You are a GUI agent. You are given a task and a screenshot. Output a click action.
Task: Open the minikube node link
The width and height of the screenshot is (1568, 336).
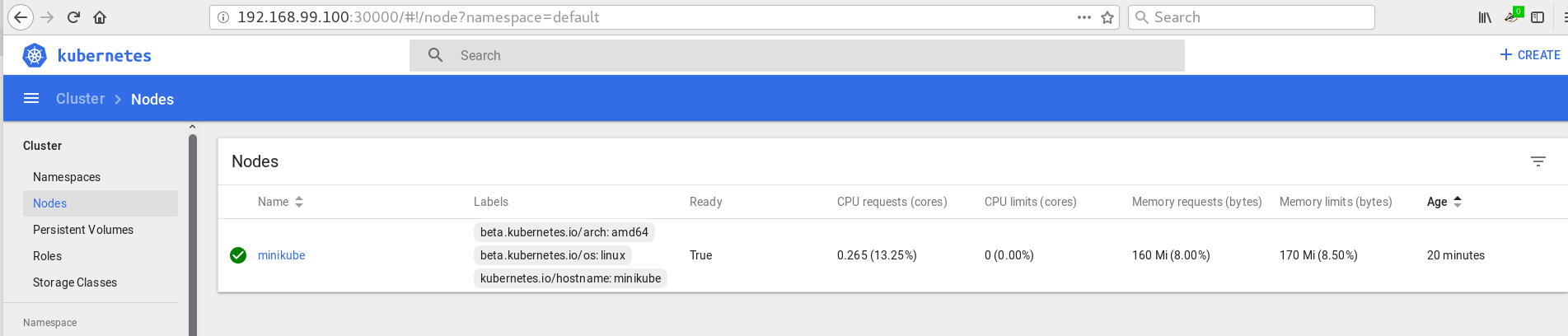click(281, 255)
